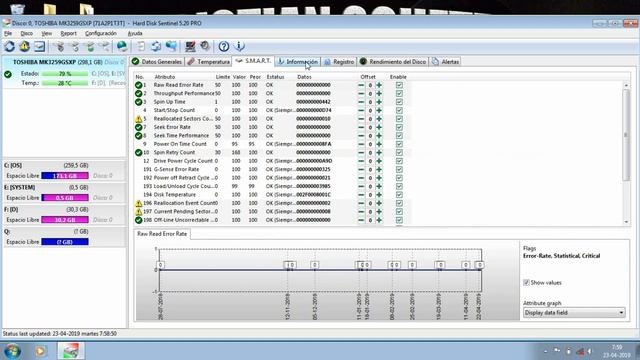Image resolution: width=640 pixels, height=360 pixels.
Task: Open the Attribute graph dropdown
Action: 574,313
